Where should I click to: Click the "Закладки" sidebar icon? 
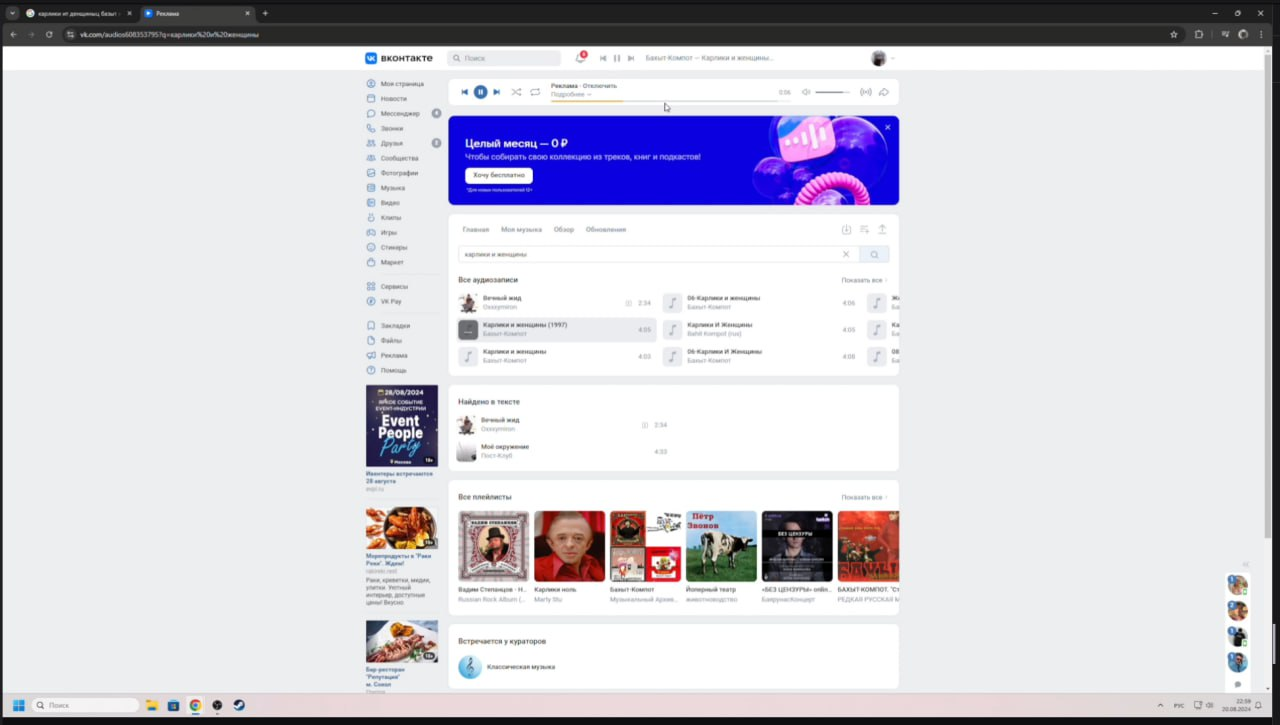[371, 326]
